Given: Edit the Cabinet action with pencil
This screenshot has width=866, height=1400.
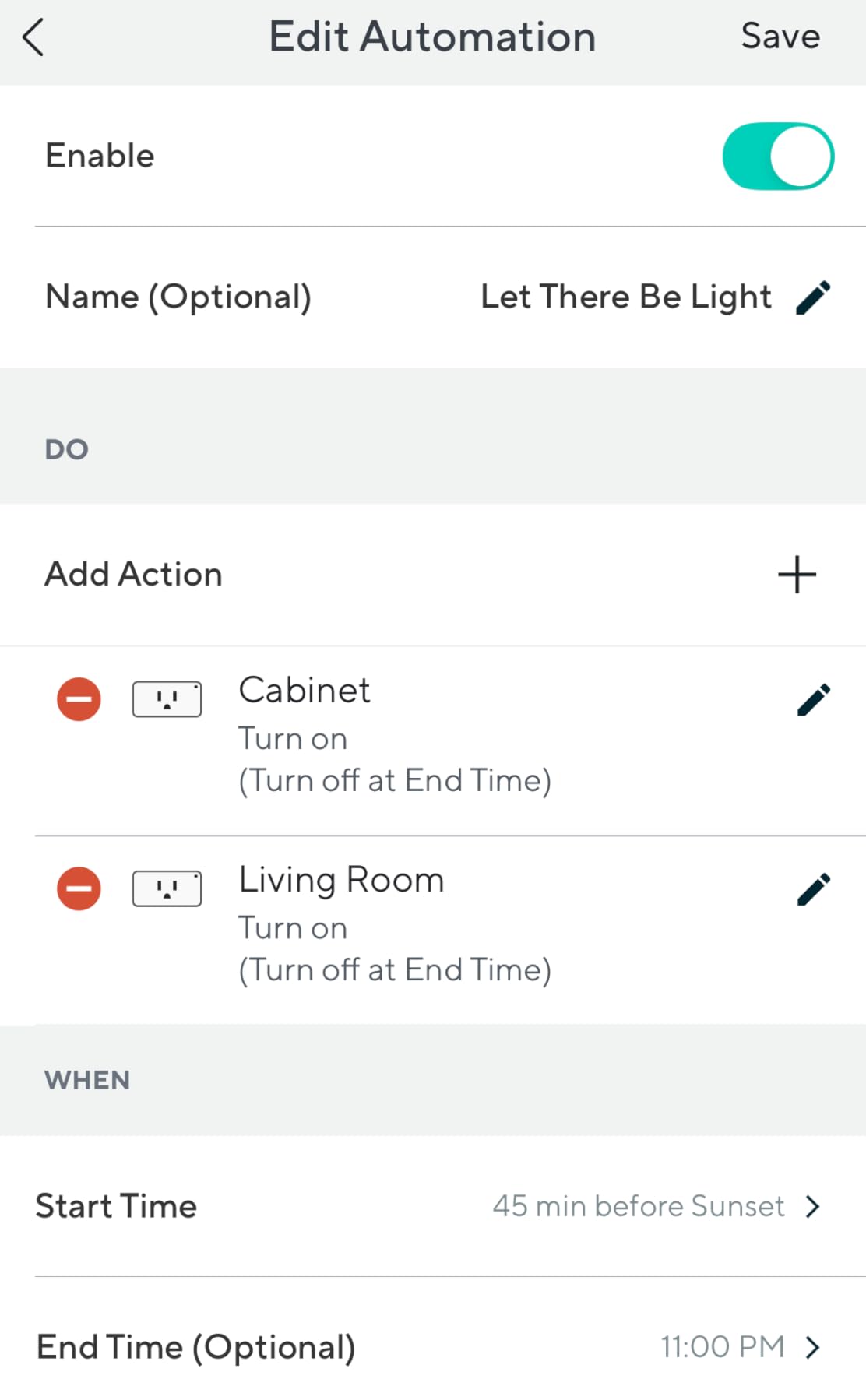Looking at the screenshot, I should click(x=814, y=699).
